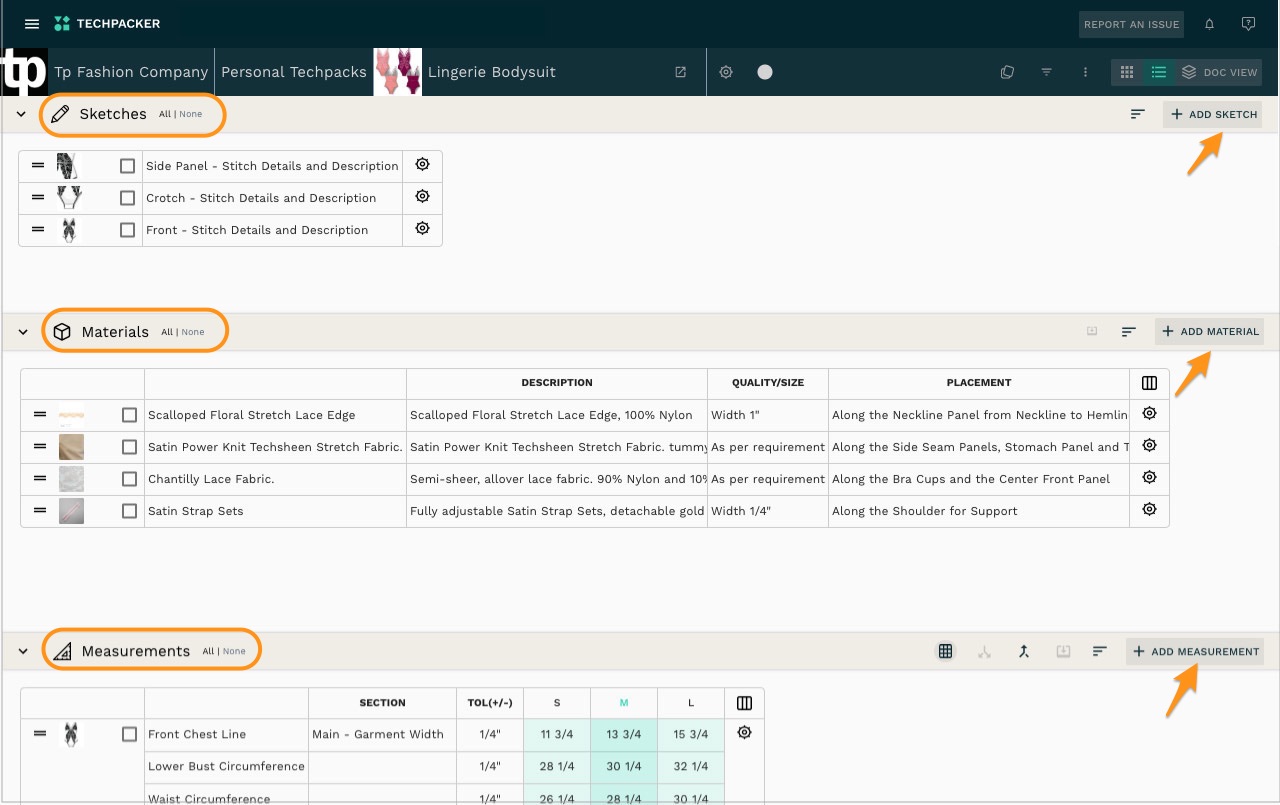Image resolution: width=1280 pixels, height=805 pixels.
Task: Open settings gear for Chantilly Lace Fabric
Action: [x=1149, y=478]
